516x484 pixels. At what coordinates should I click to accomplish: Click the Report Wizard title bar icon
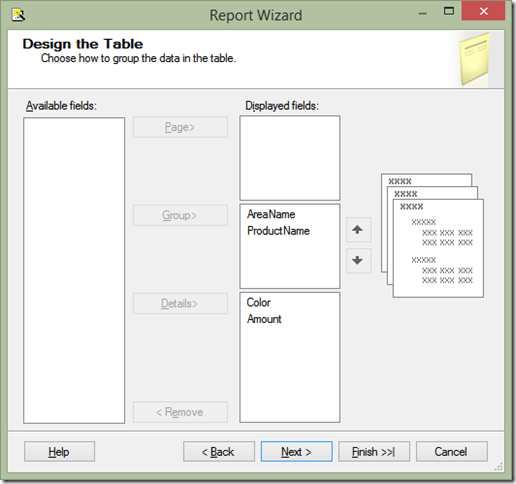click(x=18, y=15)
